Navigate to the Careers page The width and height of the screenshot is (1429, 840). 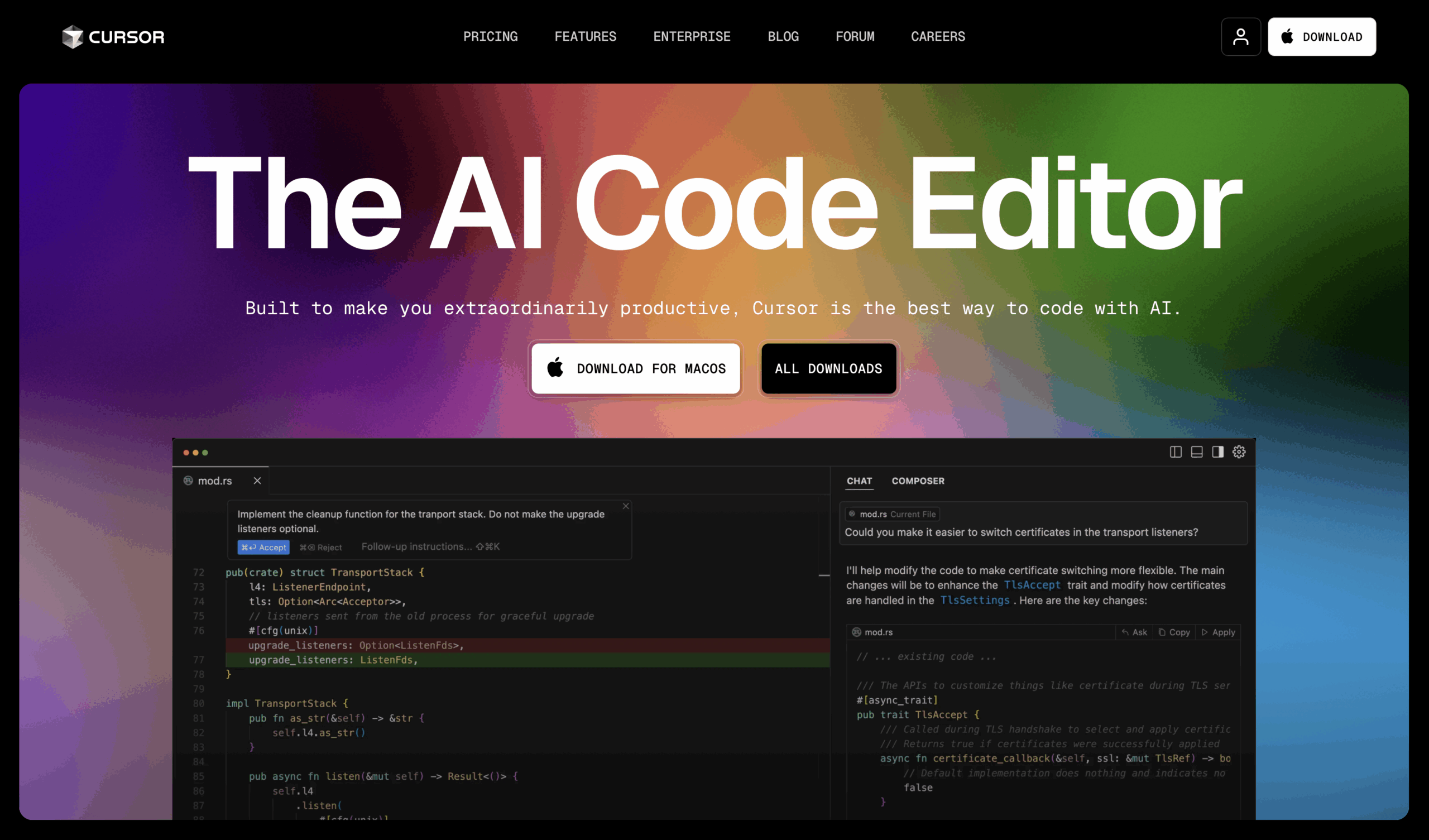click(x=938, y=37)
